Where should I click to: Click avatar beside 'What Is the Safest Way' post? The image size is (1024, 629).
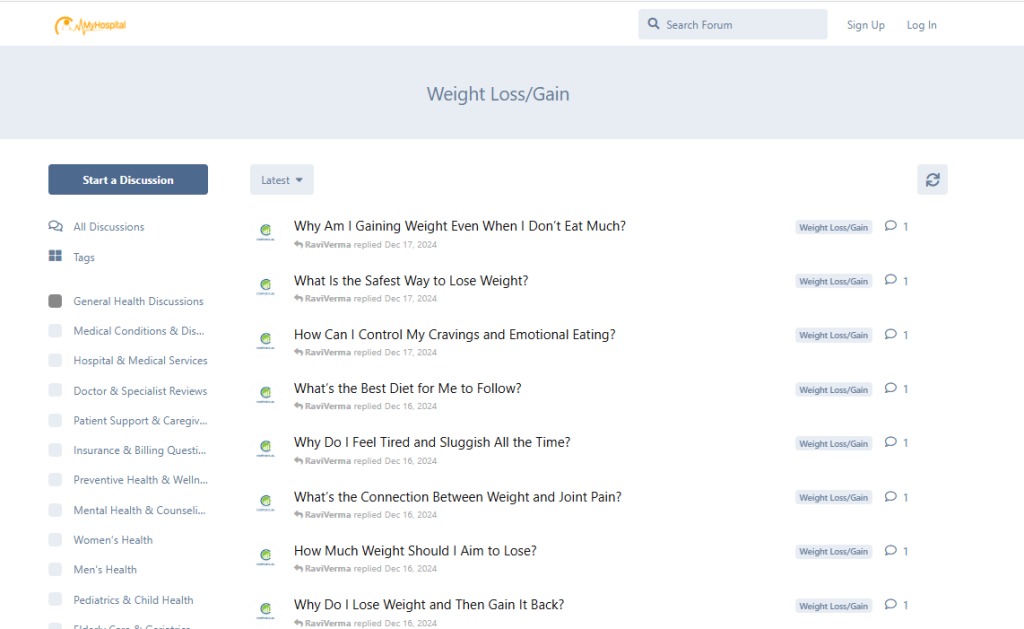265,287
